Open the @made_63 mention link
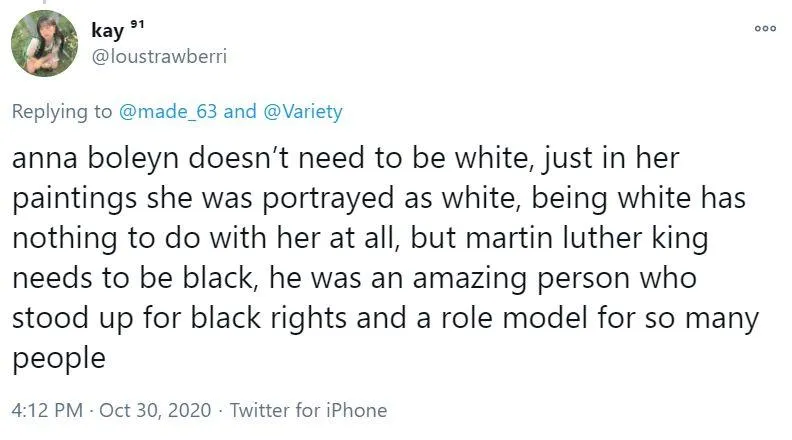 tap(167, 111)
